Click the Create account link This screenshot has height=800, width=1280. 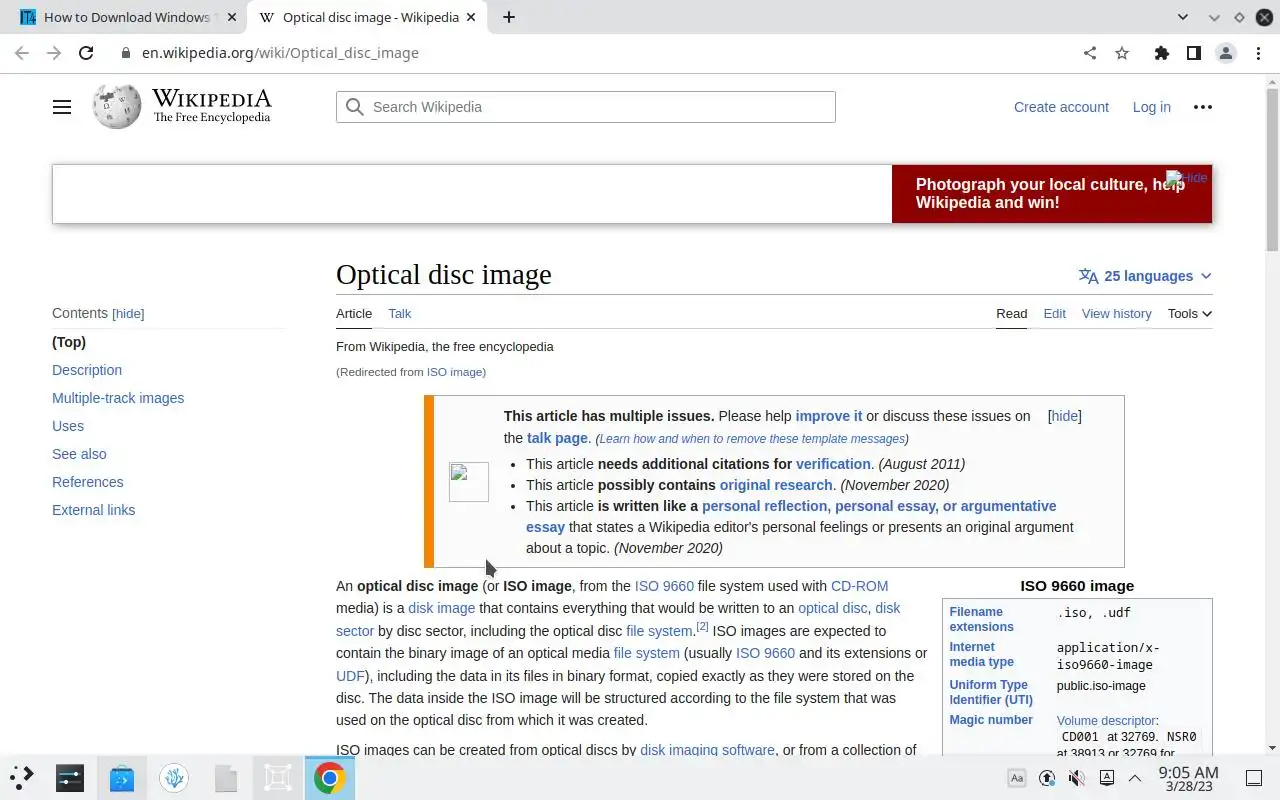tap(1061, 107)
